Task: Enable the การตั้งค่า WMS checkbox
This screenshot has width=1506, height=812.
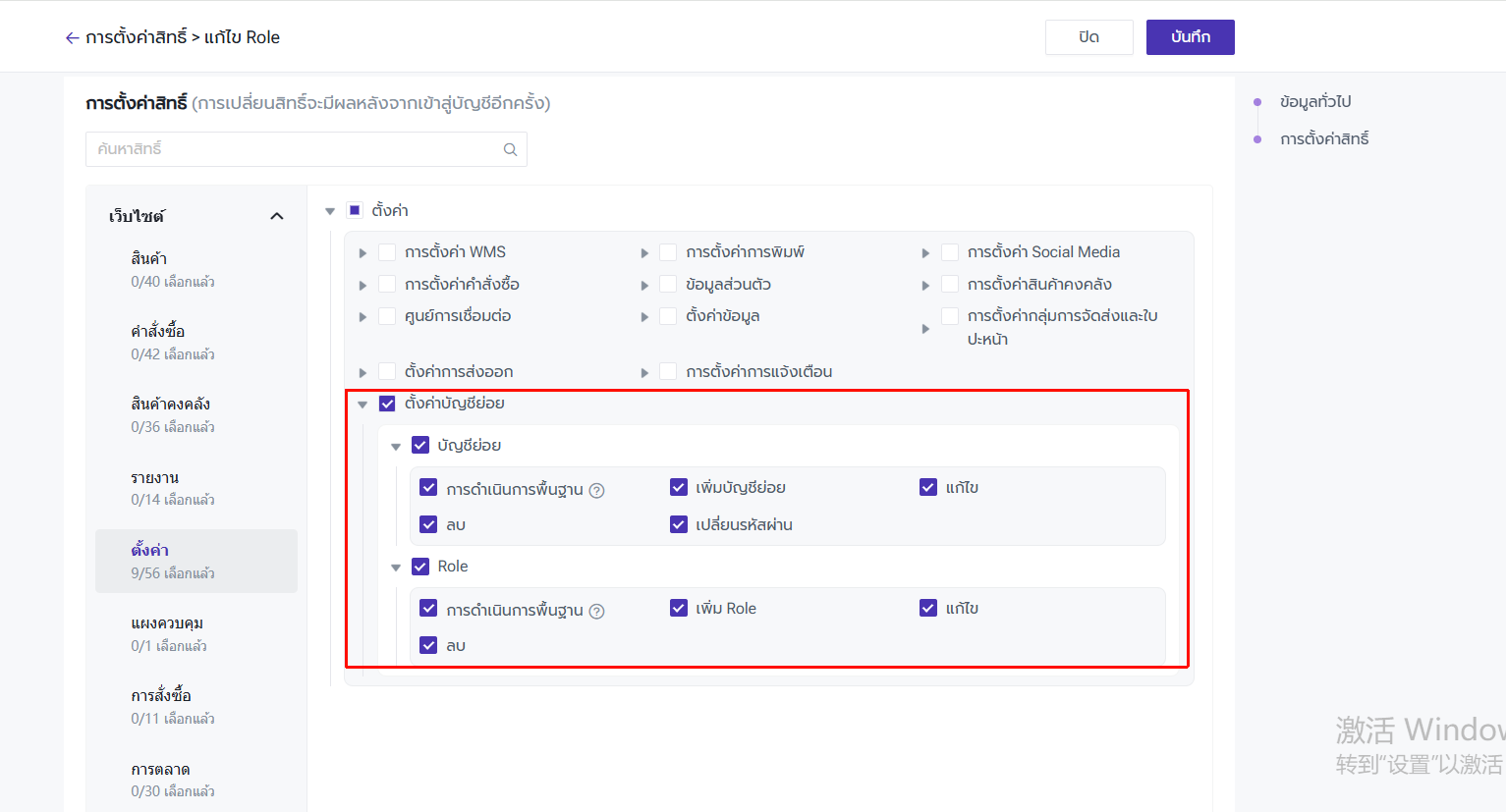Action: coord(387,252)
